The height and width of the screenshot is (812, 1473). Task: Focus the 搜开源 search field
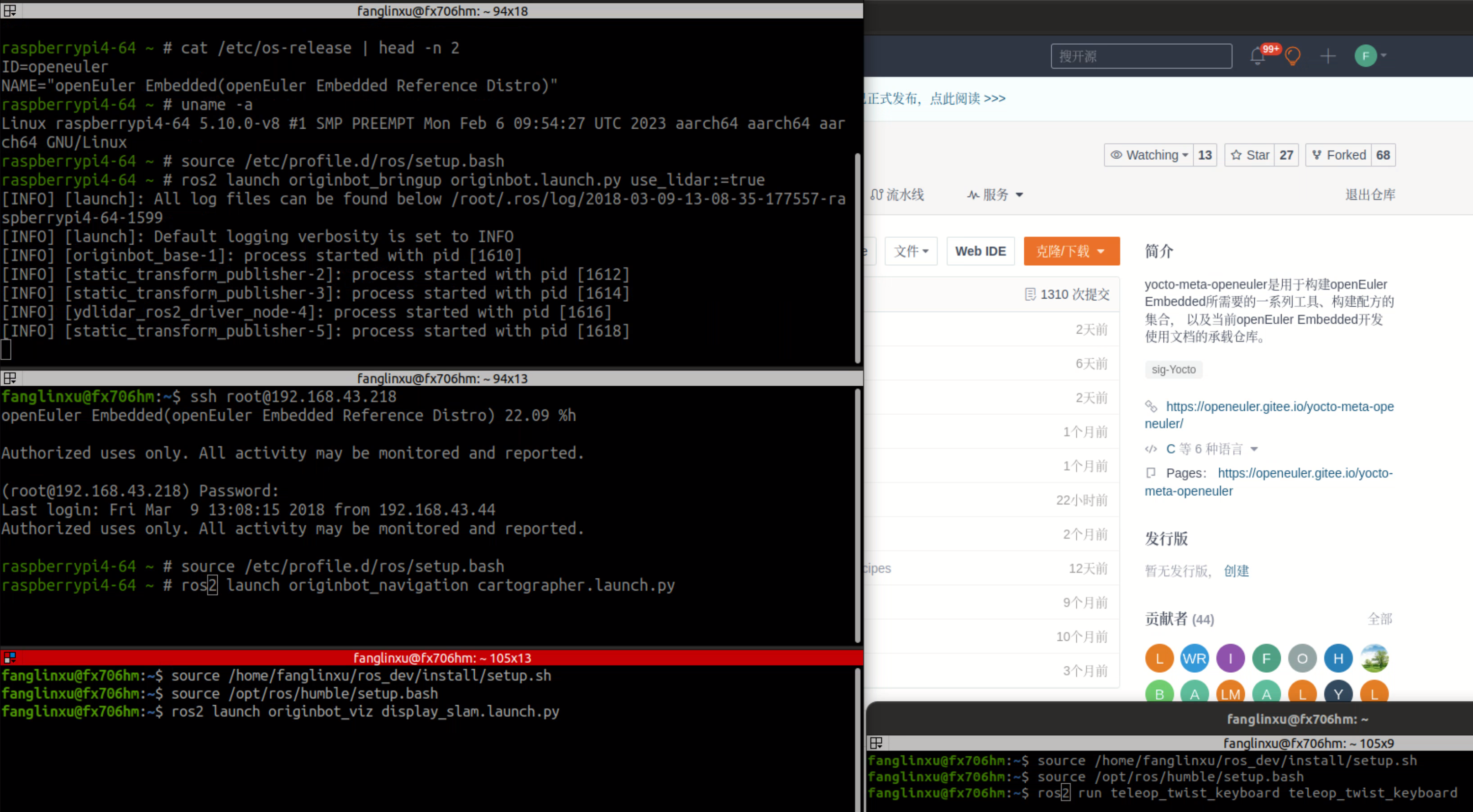[1141, 56]
